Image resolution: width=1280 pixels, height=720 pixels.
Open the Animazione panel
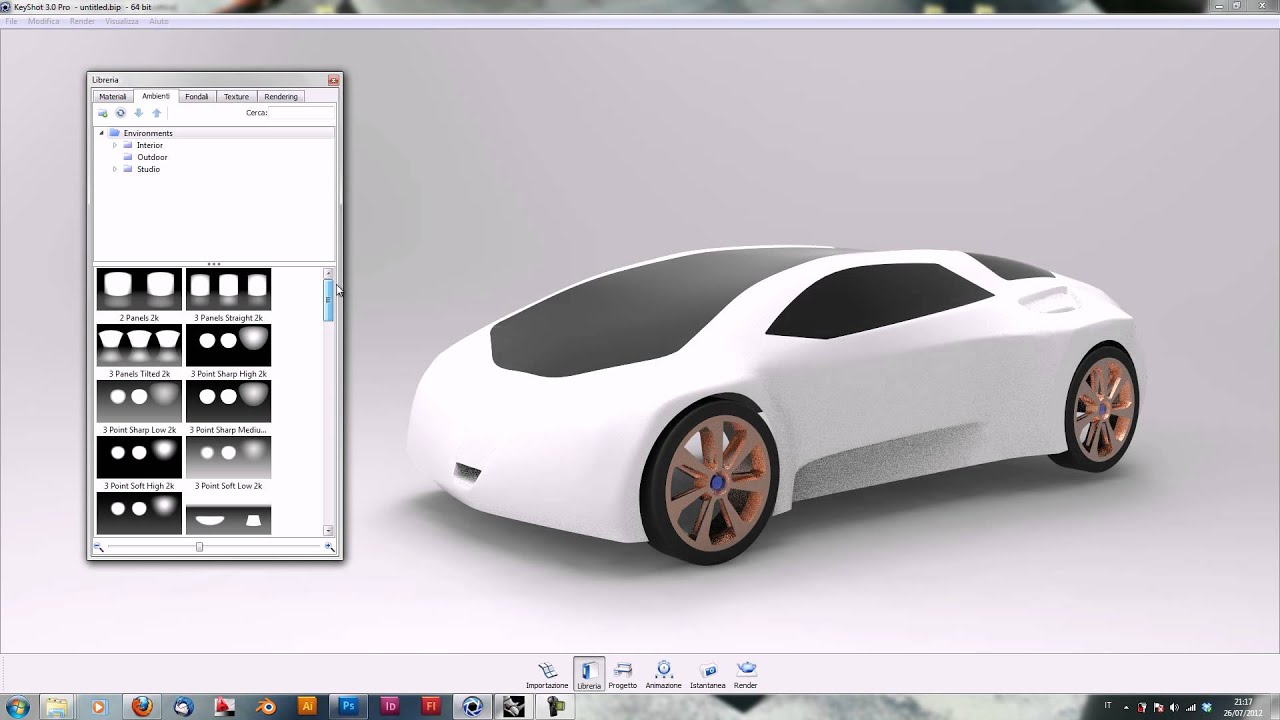[x=663, y=675]
